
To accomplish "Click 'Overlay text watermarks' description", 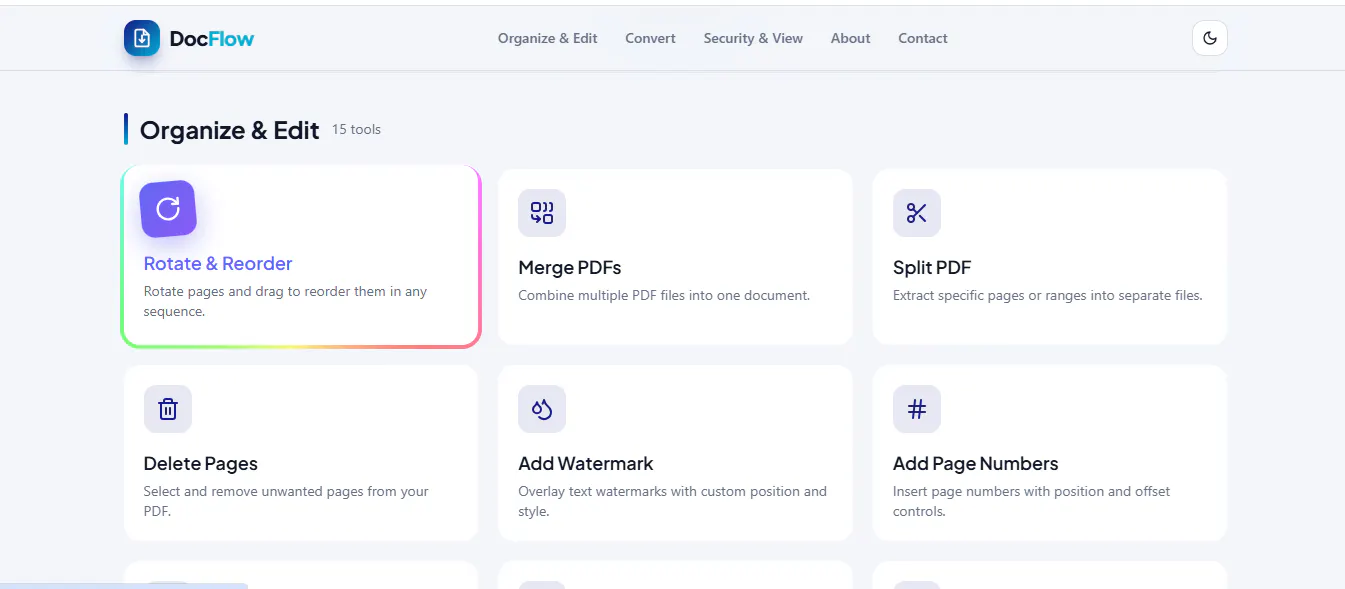I will pyautogui.click(x=673, y=501).
